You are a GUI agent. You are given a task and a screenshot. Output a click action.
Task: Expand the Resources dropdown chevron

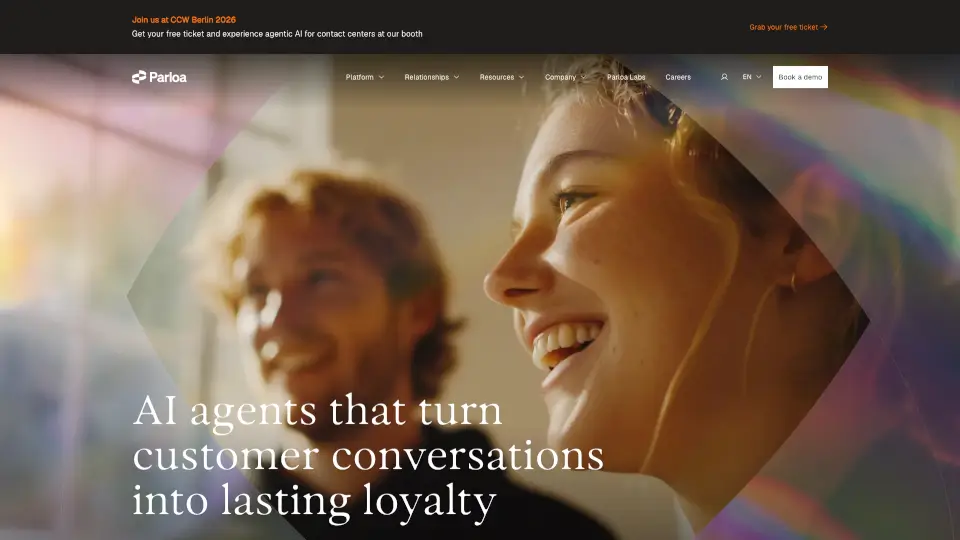click(x=522, y=77)
